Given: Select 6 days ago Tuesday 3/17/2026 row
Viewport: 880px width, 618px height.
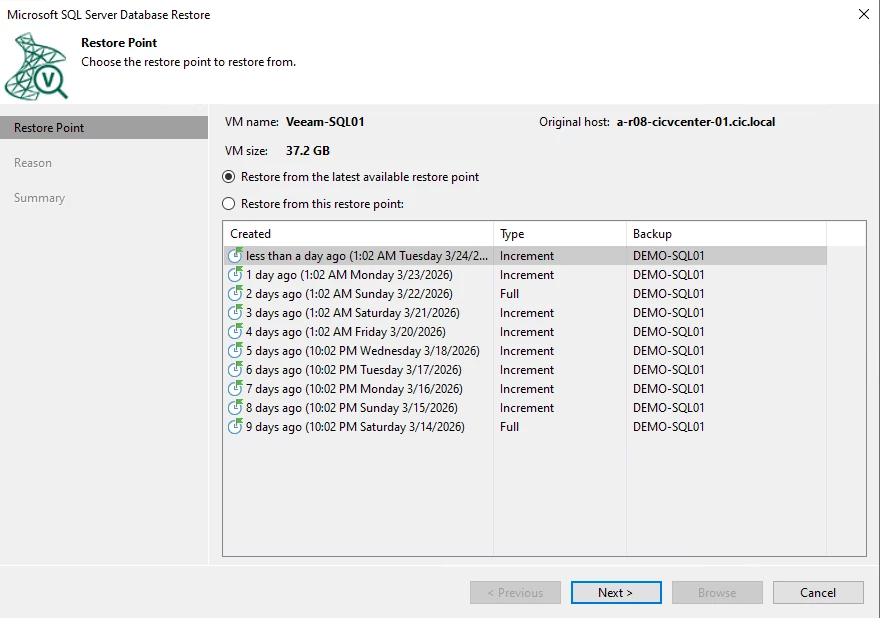Looking at the screenshot, I should (525, 370).
